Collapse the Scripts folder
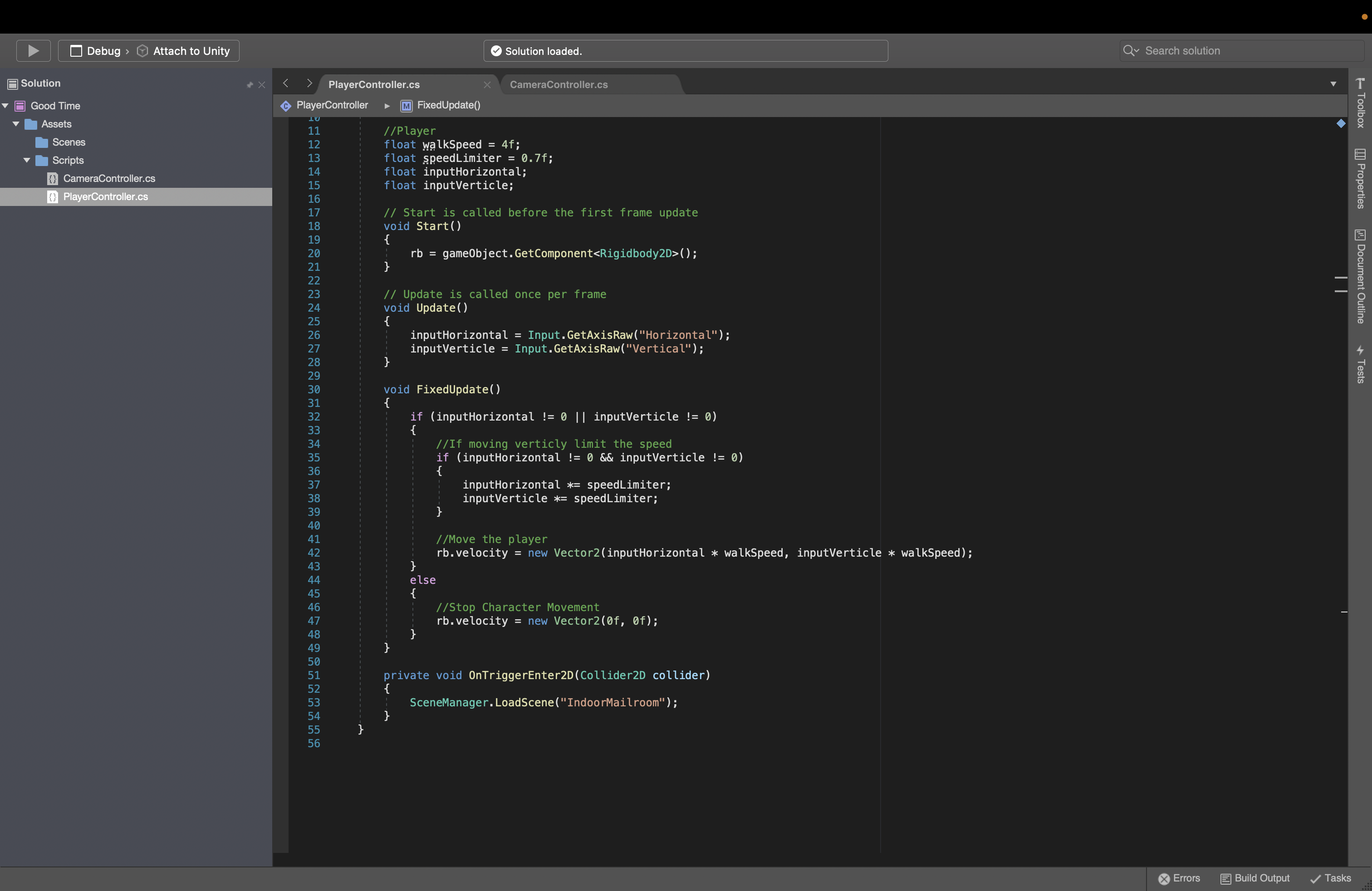Image resolution: width=1372 pixels, height=891 pixels. [26, 160]
